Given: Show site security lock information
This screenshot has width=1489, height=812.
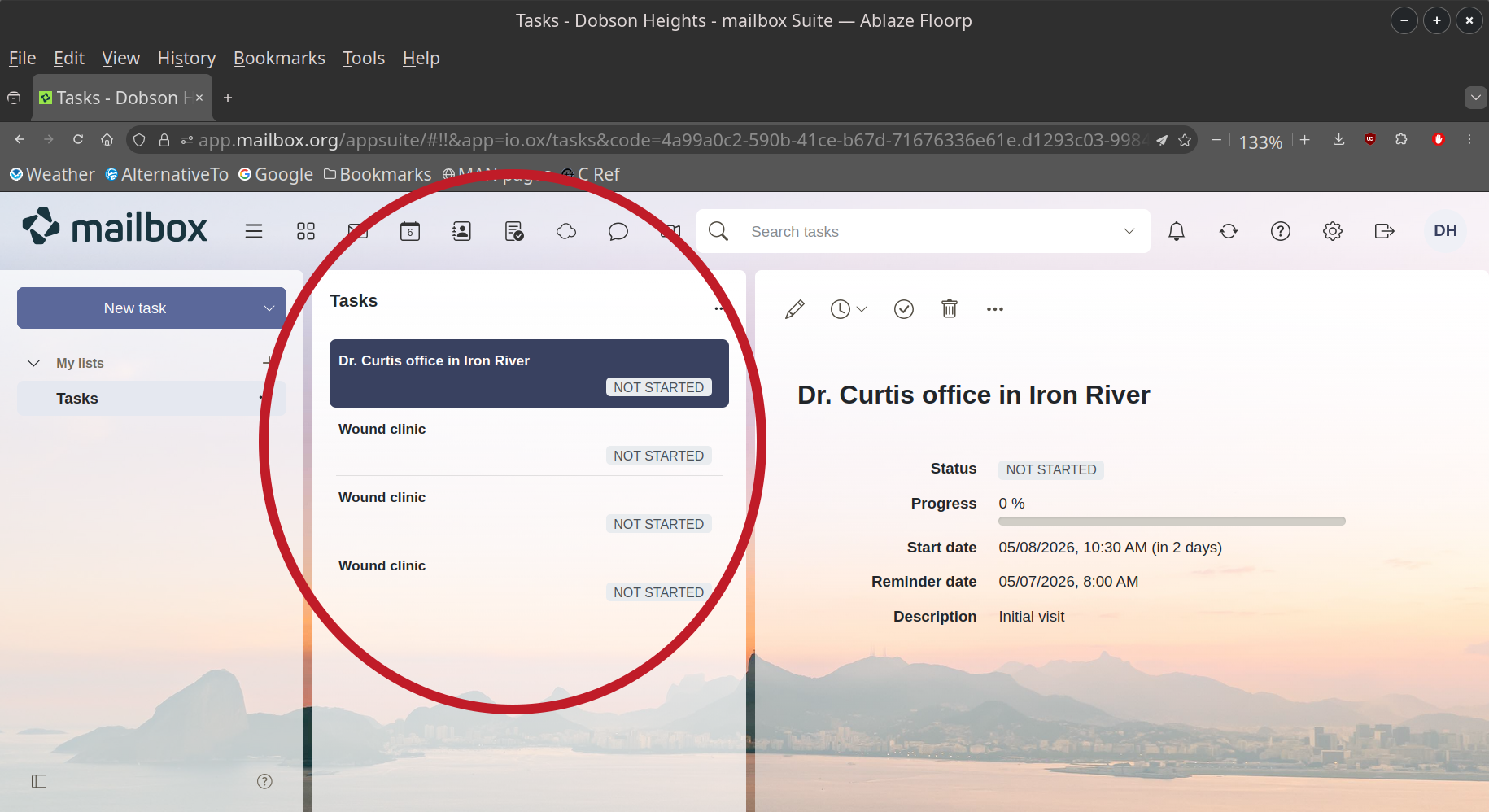Looking at the screenshot, I should (164, 140).
